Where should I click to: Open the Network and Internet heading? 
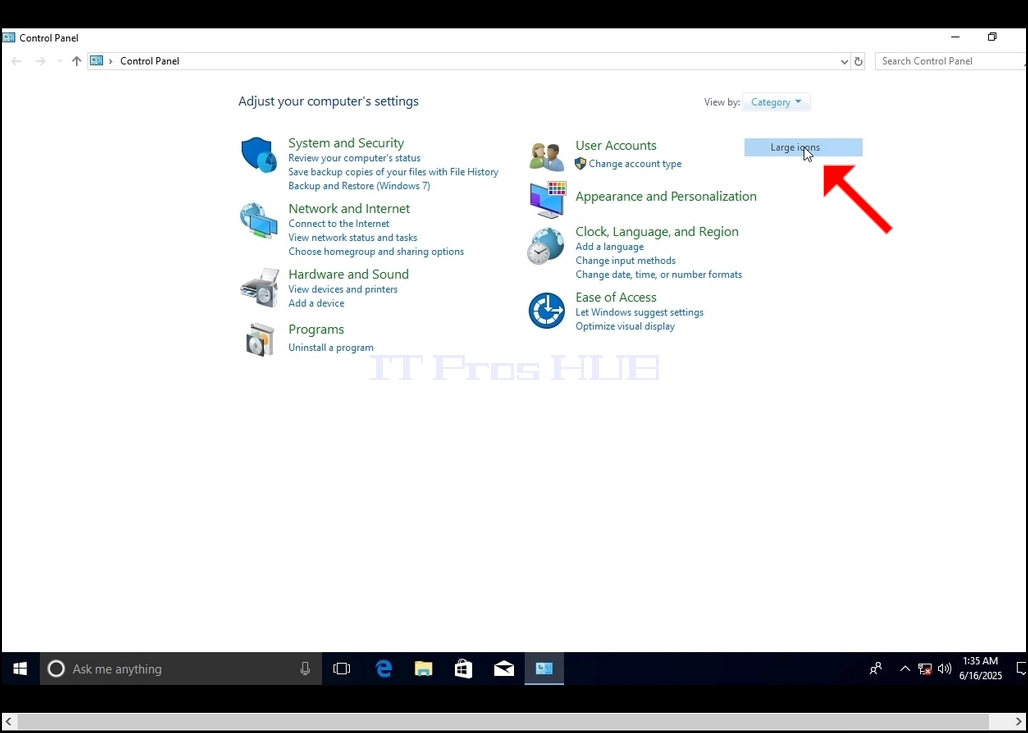click(349, 208)
